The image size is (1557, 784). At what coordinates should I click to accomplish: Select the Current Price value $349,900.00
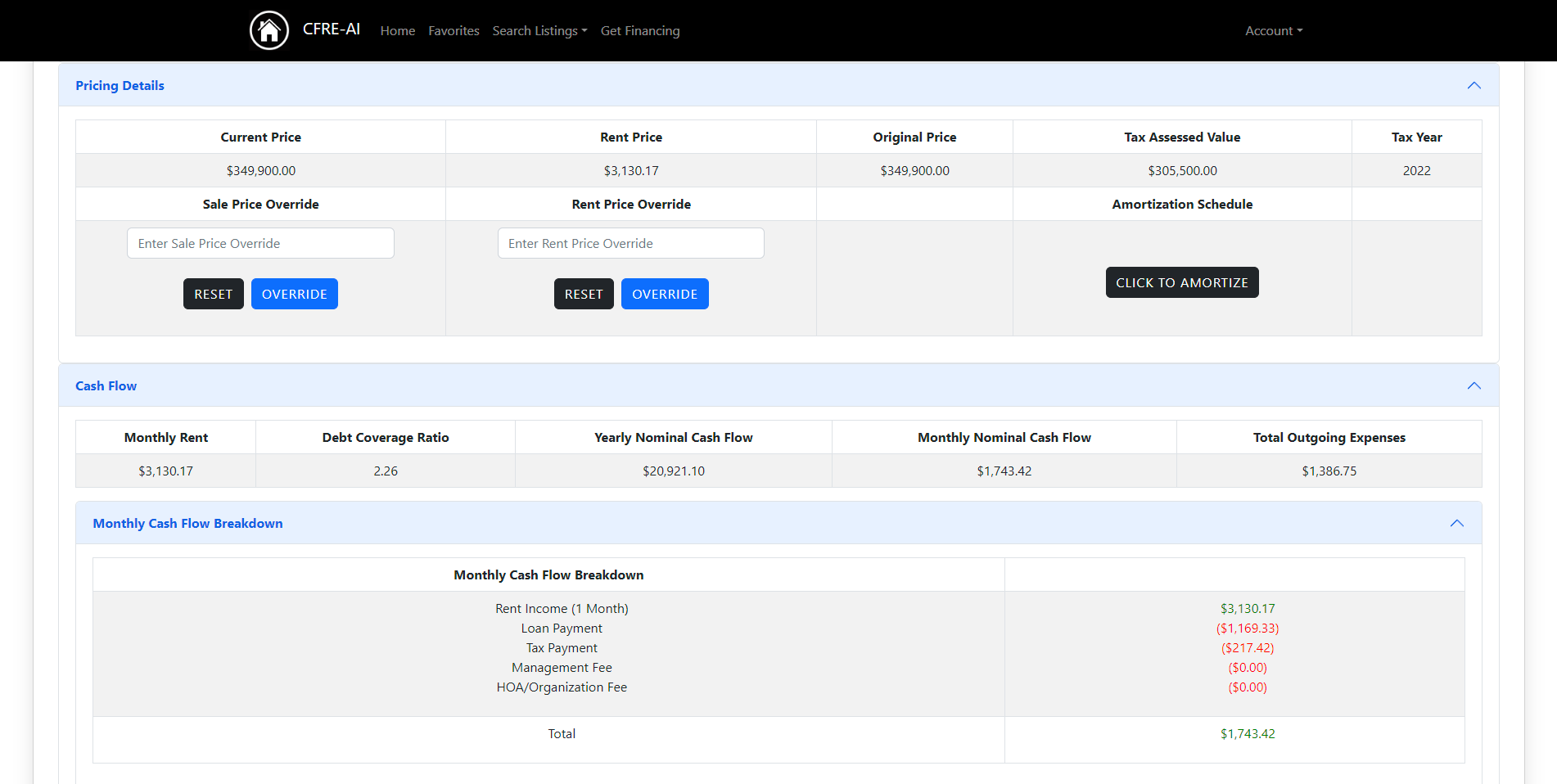pyautogui.click(x=261, y=171)
